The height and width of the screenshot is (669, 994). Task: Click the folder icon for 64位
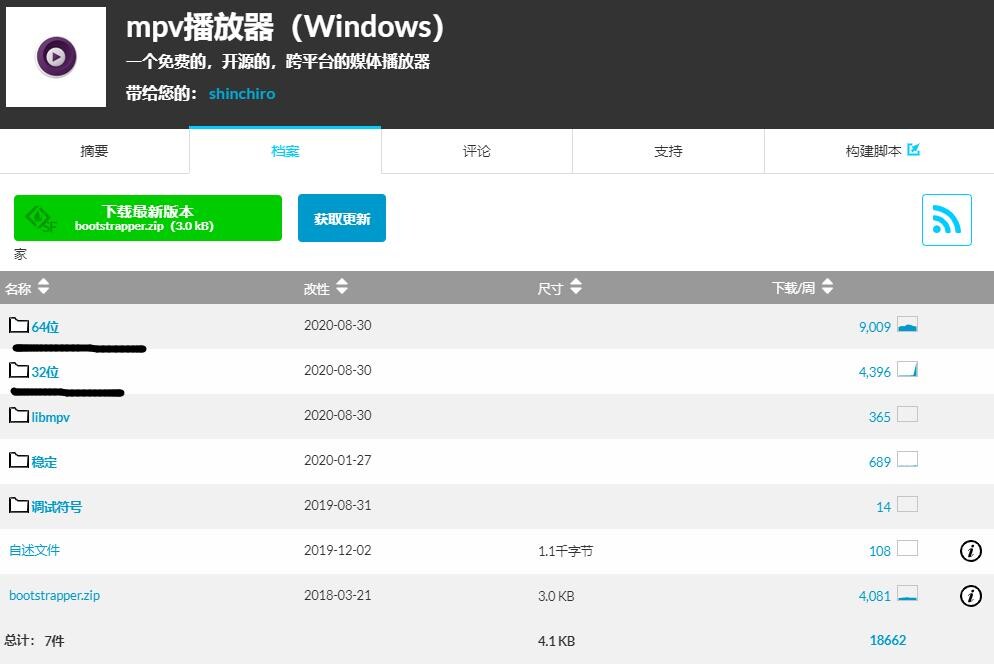pos(19,325)
